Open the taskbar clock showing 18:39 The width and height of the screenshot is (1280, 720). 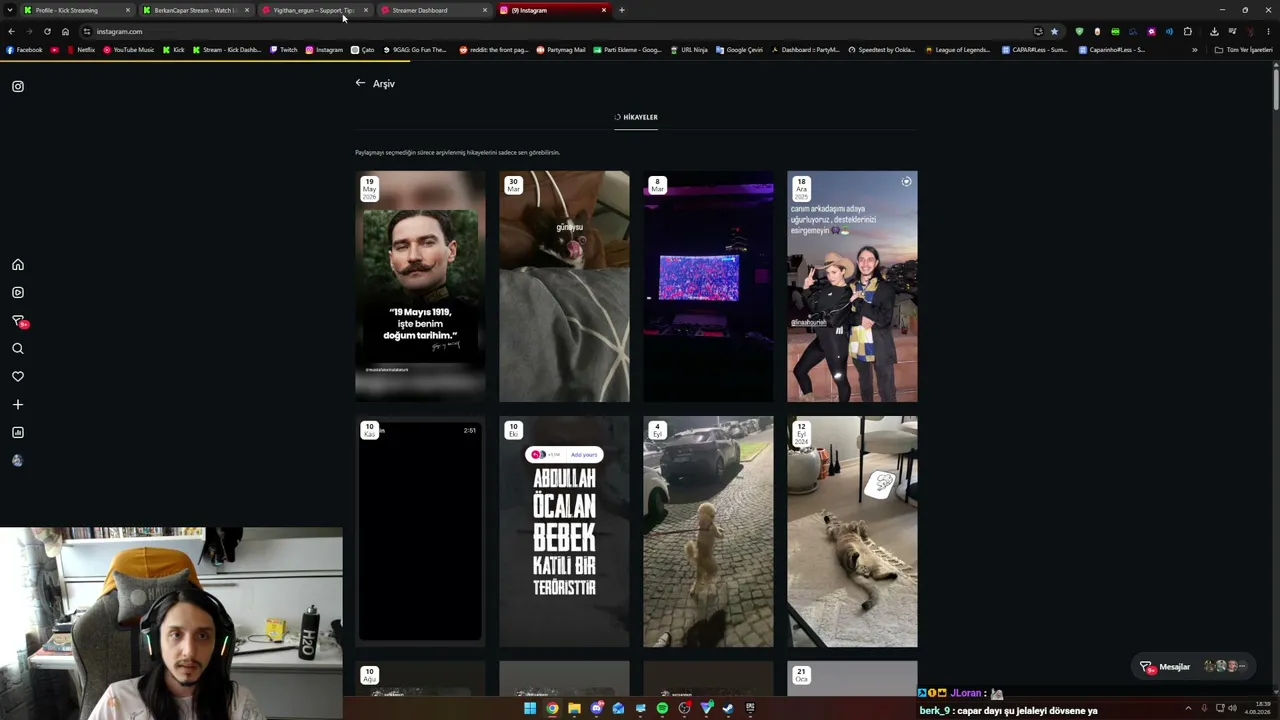click(x=1257, y=709)
